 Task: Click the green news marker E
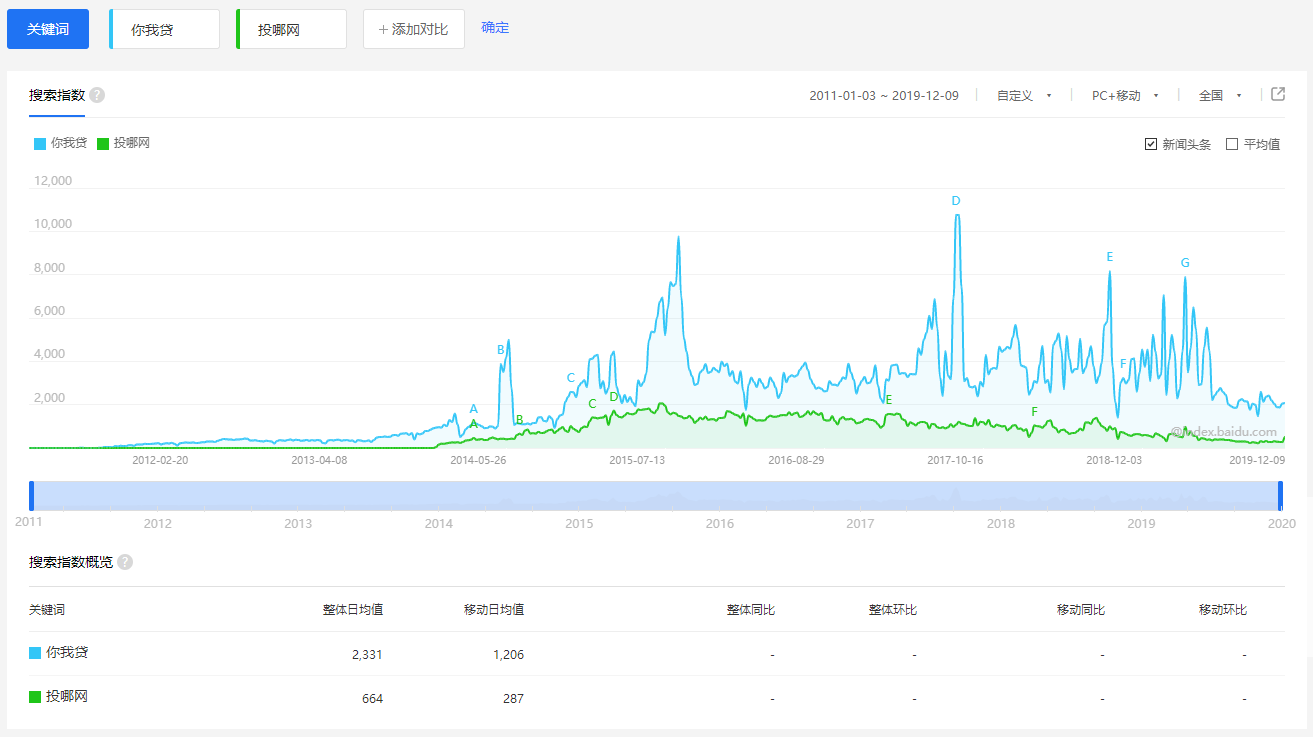pyautogui.click(x=888, y=400)
